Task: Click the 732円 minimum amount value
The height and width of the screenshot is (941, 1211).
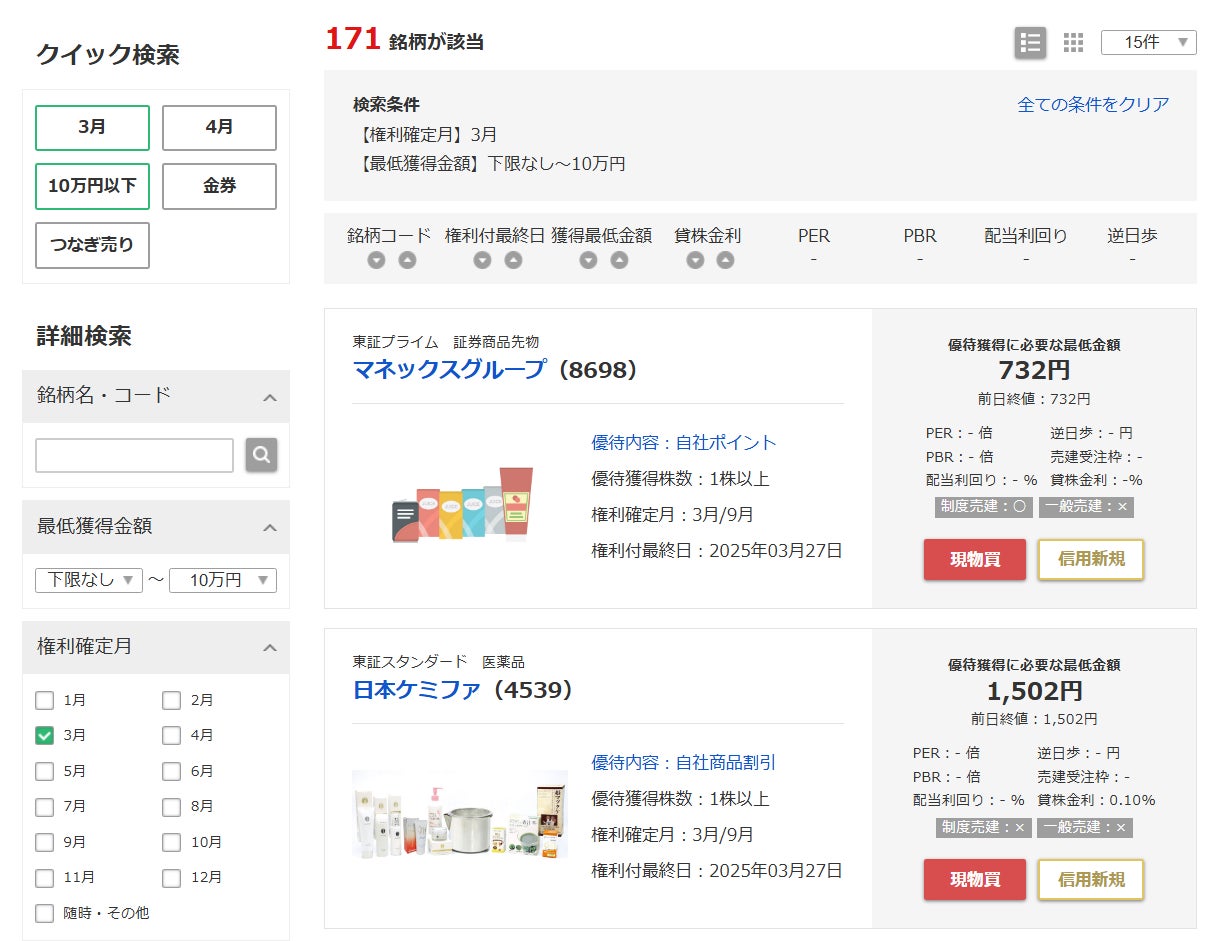Action: click(x=1034, y=371)
